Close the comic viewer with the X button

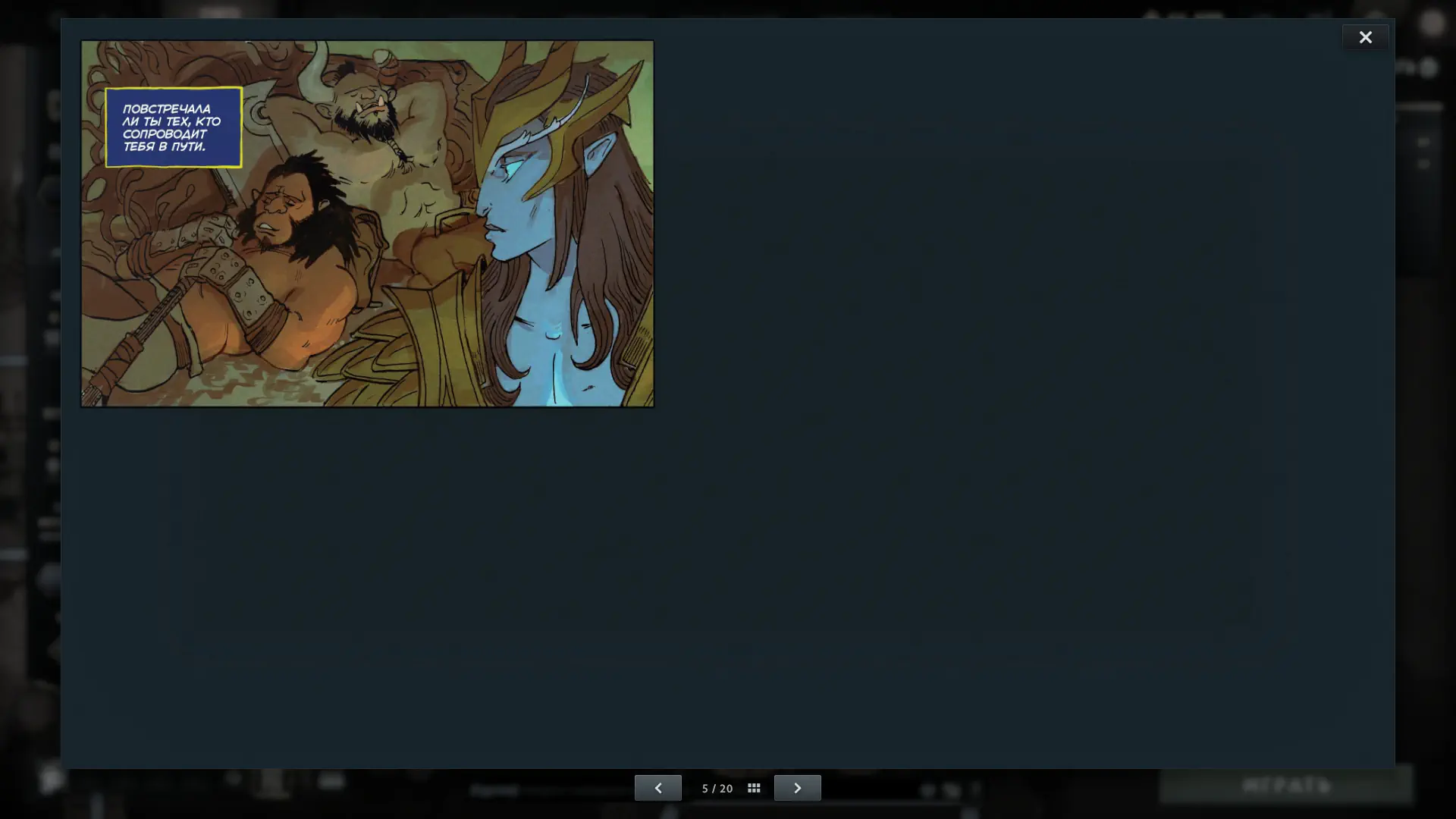coord(1365,37)
